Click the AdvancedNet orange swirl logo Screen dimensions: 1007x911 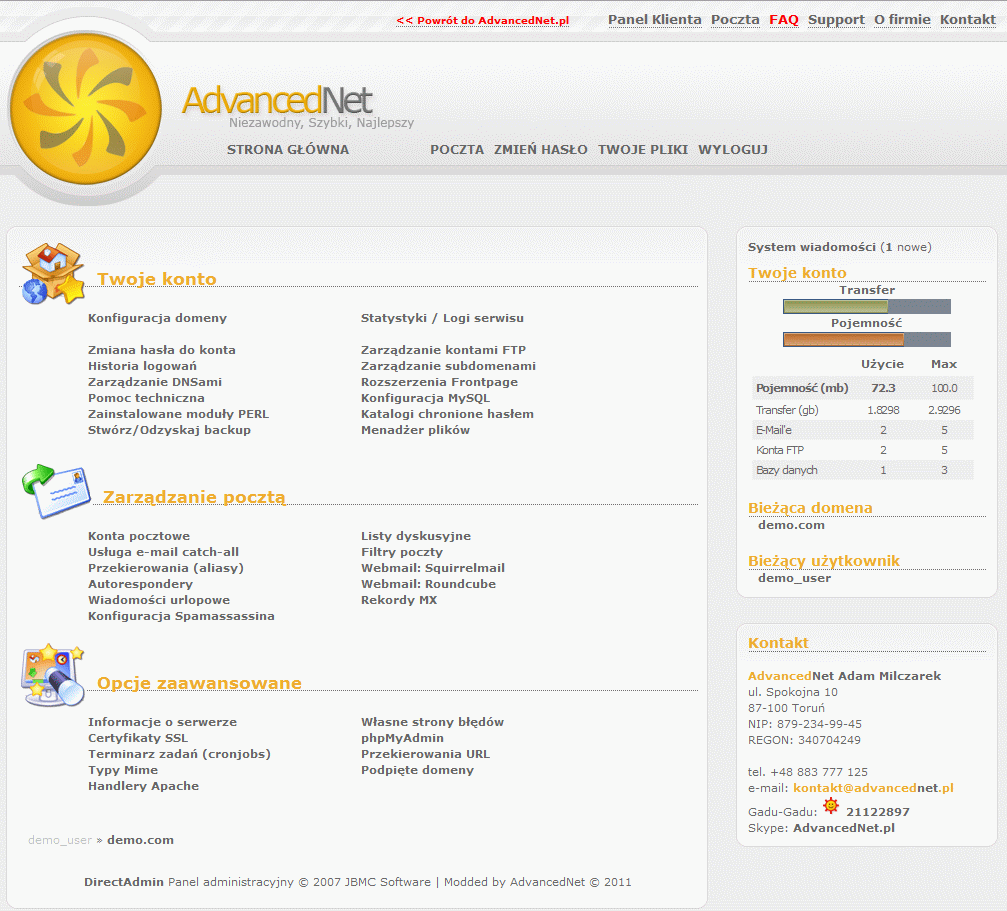(85, 109)
